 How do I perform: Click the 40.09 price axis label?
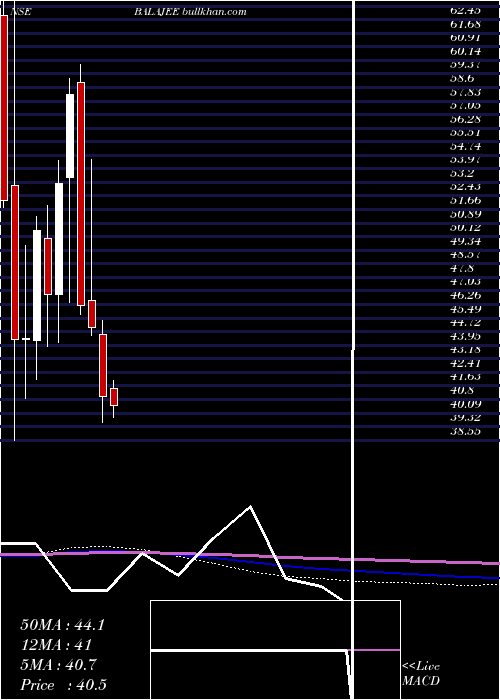coord(465,404)
